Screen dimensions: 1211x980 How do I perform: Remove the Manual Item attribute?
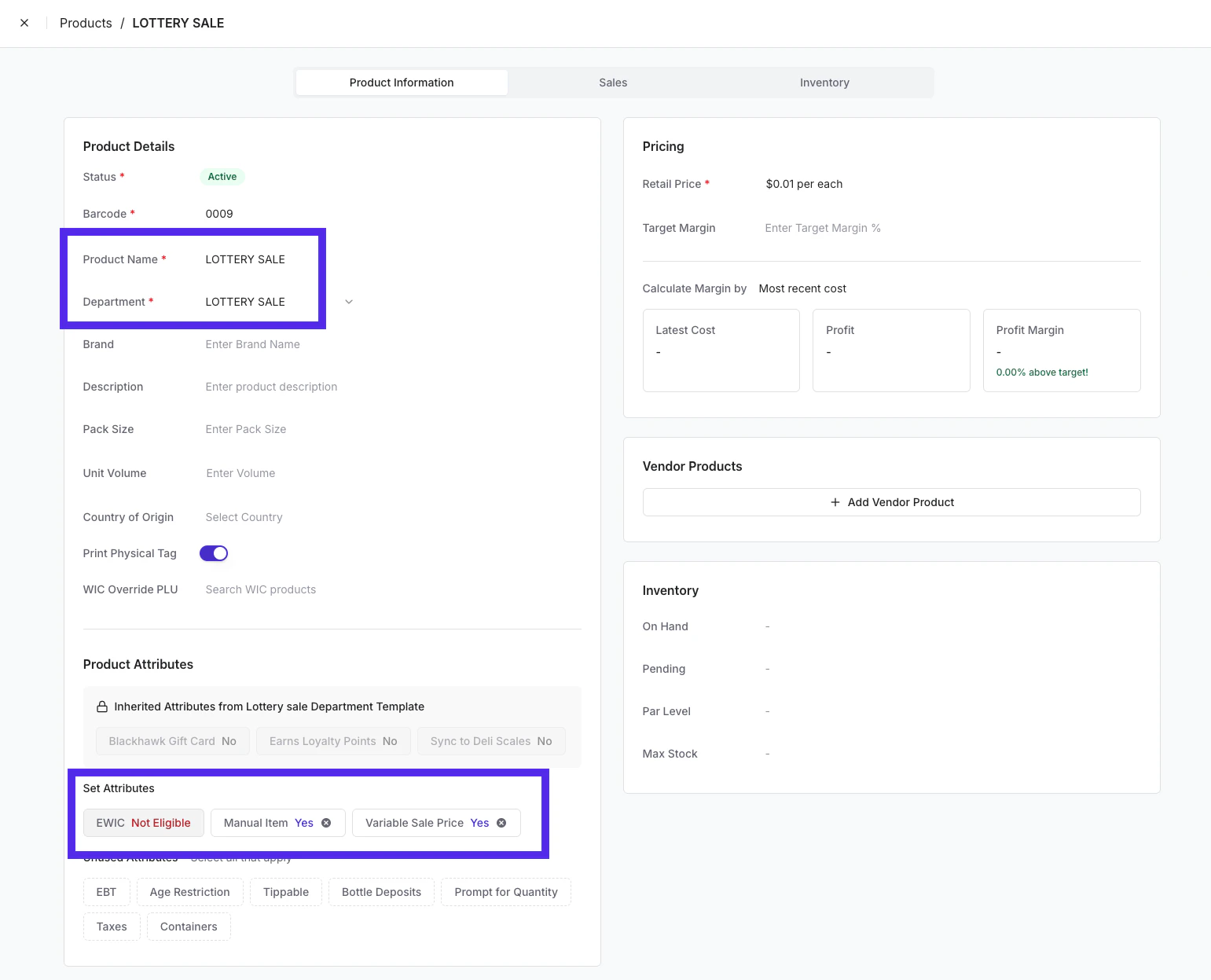[x=326, y=823]
